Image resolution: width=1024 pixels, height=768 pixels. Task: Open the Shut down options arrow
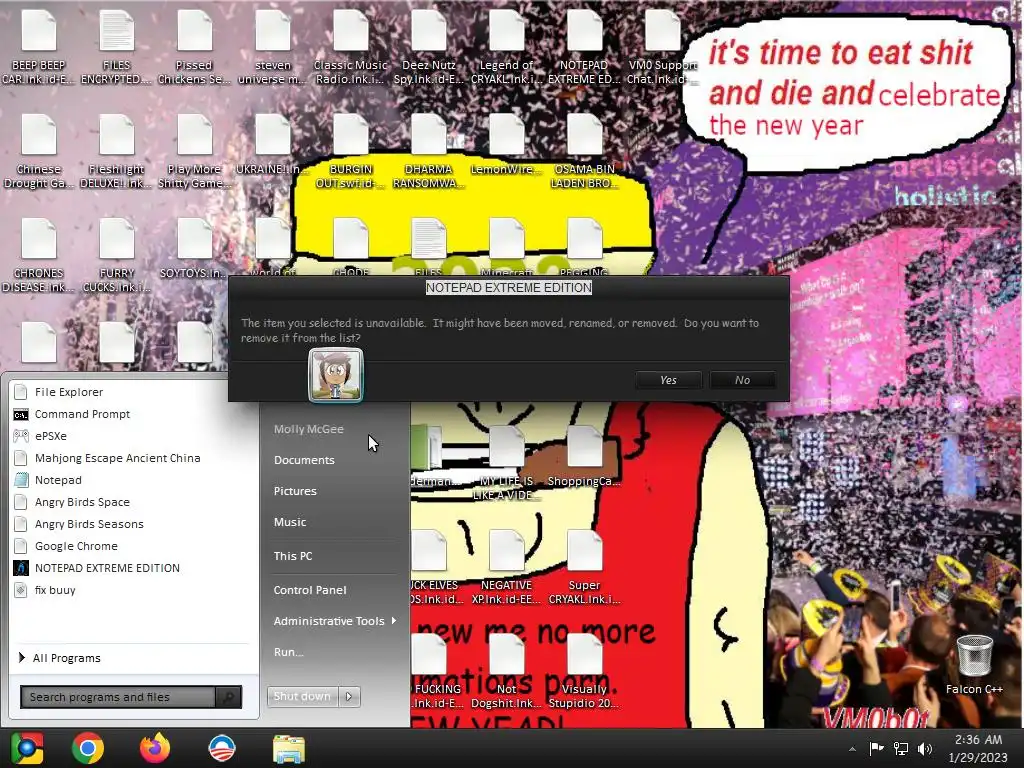tap(349, 696)
